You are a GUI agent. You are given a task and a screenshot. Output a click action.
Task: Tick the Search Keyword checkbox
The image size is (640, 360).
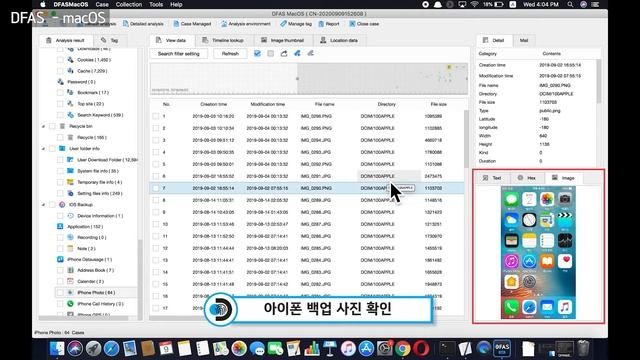60,115
